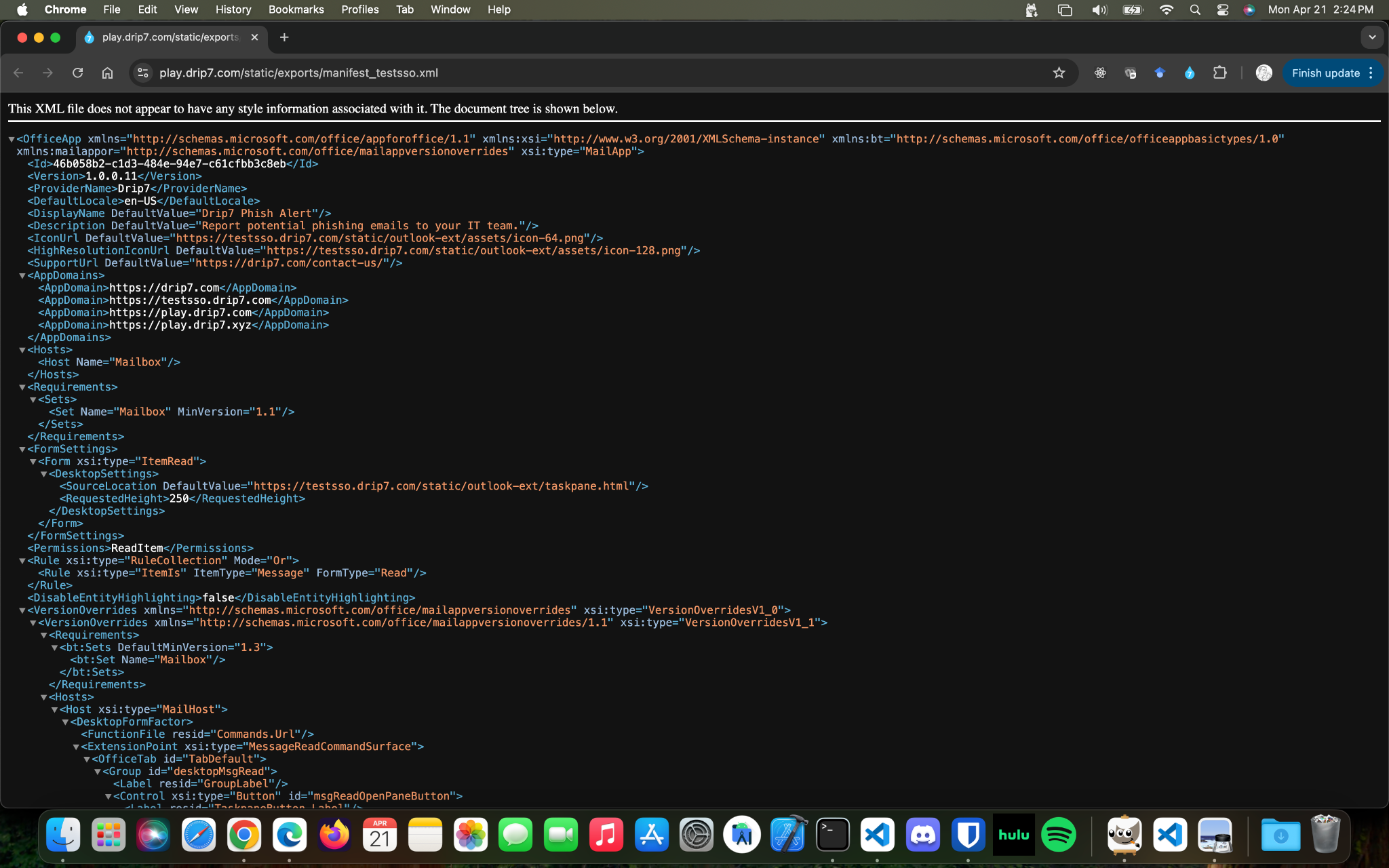1389x868 pixels.
Task: Open the Profiles menu
Action: coord(360,9)
